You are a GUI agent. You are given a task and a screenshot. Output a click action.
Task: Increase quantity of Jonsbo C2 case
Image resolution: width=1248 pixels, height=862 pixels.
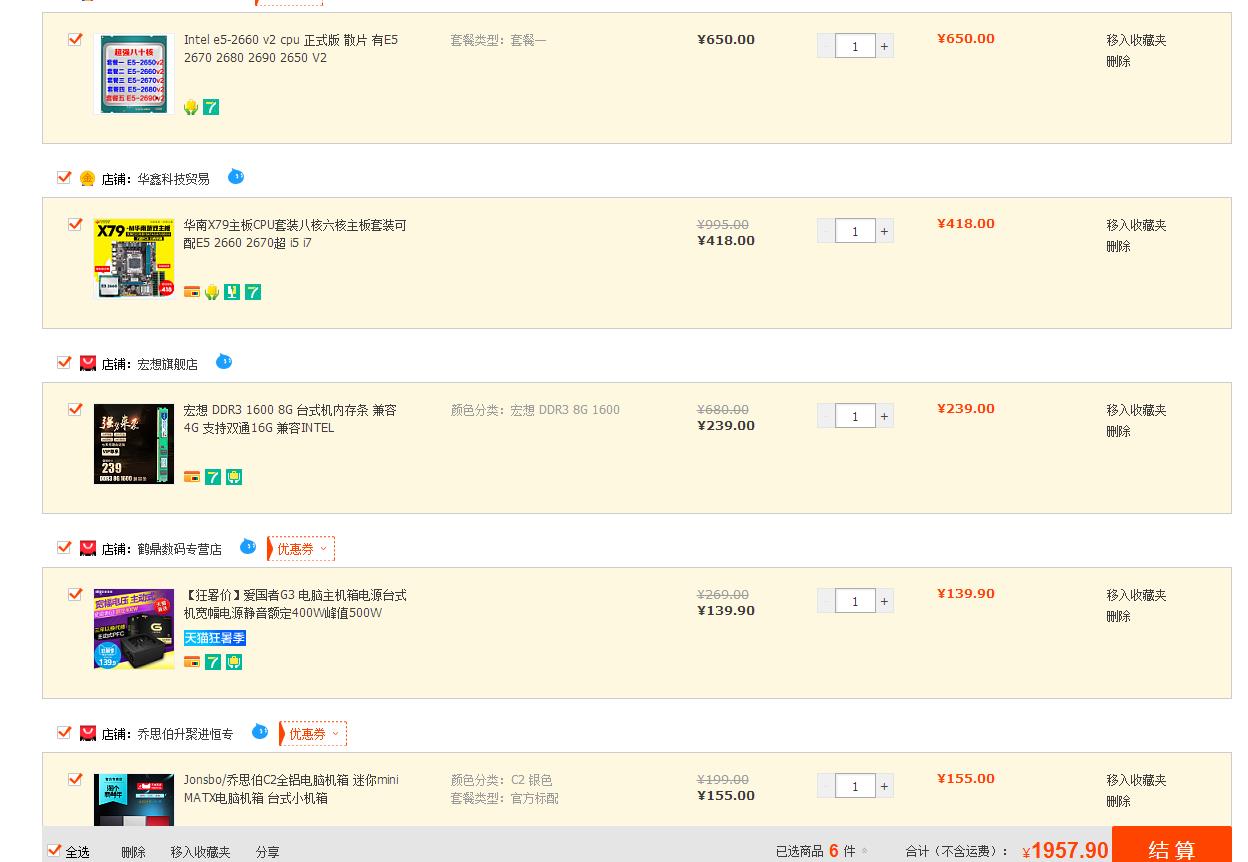tap(884, 786)
